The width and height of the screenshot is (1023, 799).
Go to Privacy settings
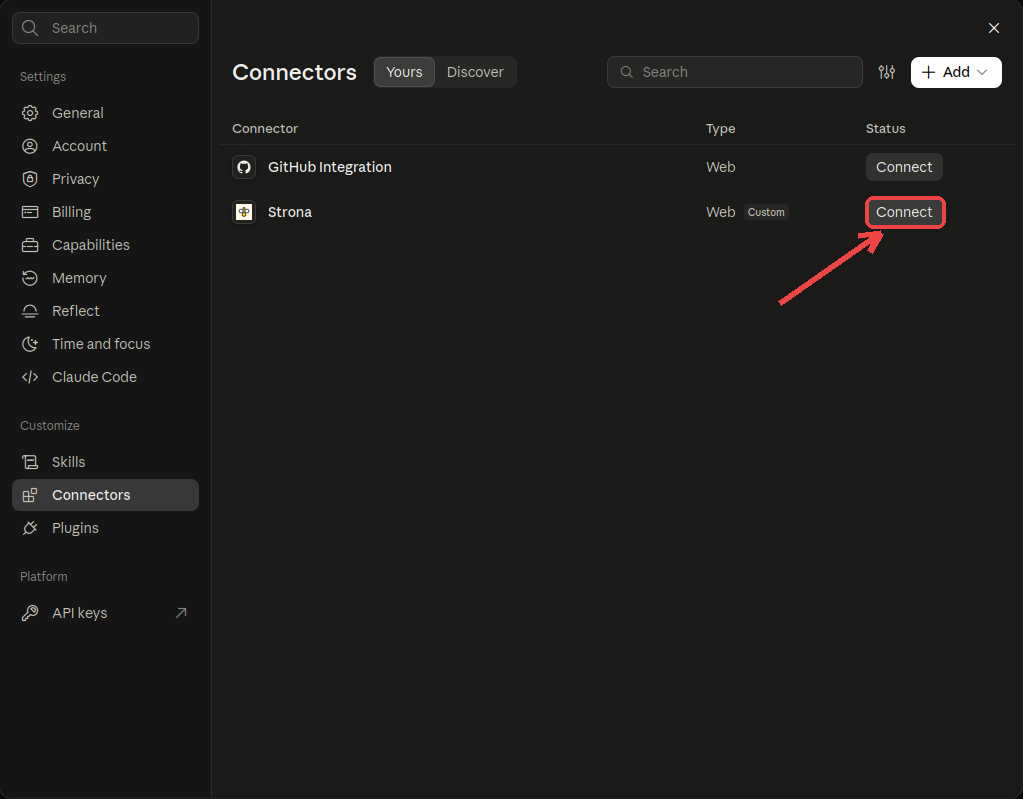click(106, 179)
